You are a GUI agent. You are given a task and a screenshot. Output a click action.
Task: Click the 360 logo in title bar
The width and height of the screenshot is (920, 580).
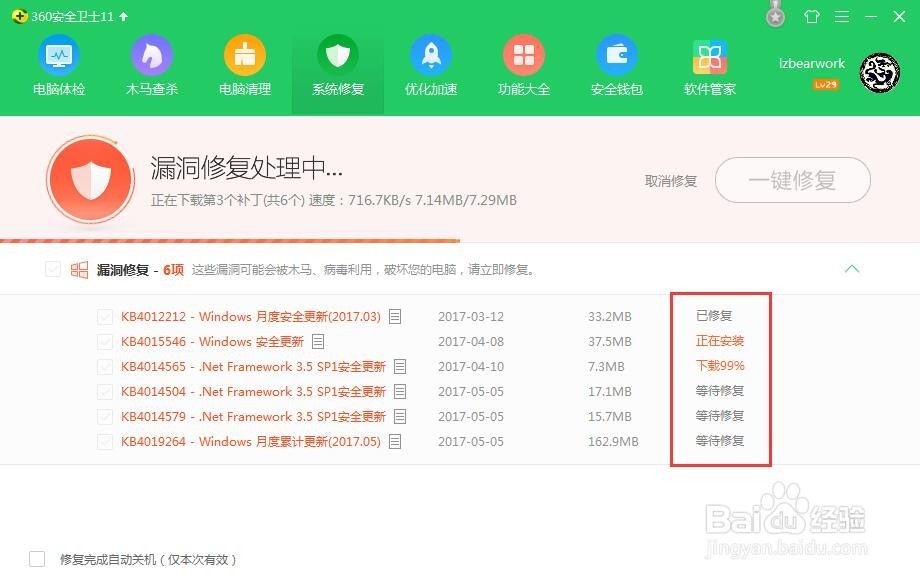click(19, 16)
